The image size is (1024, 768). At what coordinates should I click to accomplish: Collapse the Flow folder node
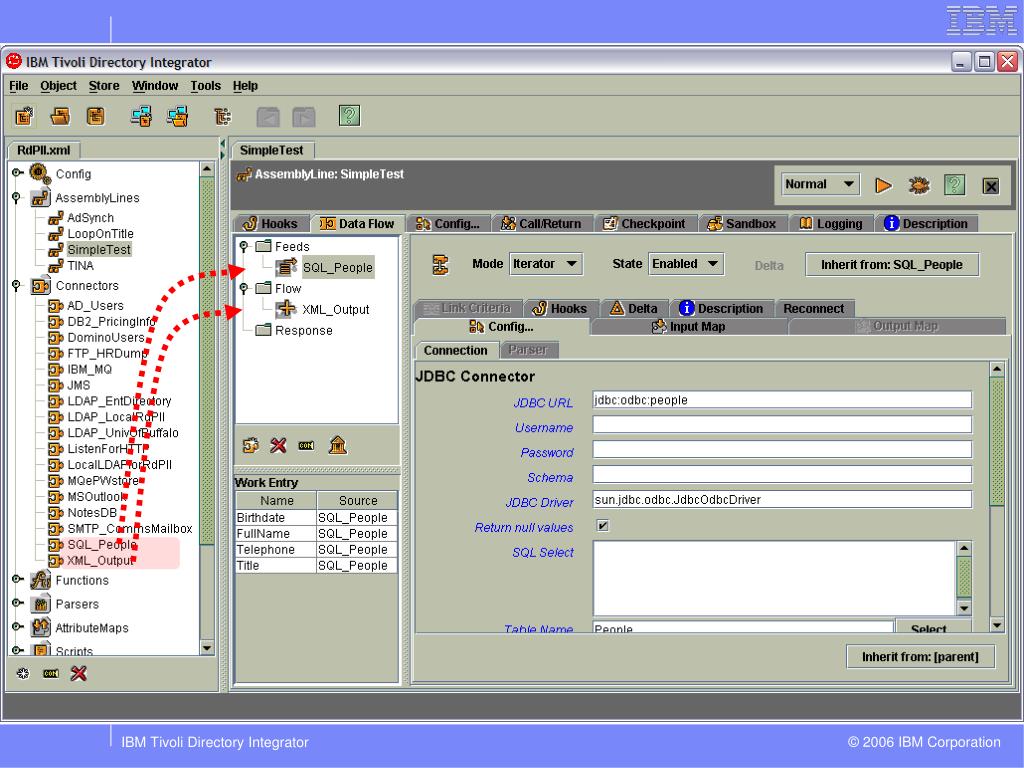pos(244,288)
